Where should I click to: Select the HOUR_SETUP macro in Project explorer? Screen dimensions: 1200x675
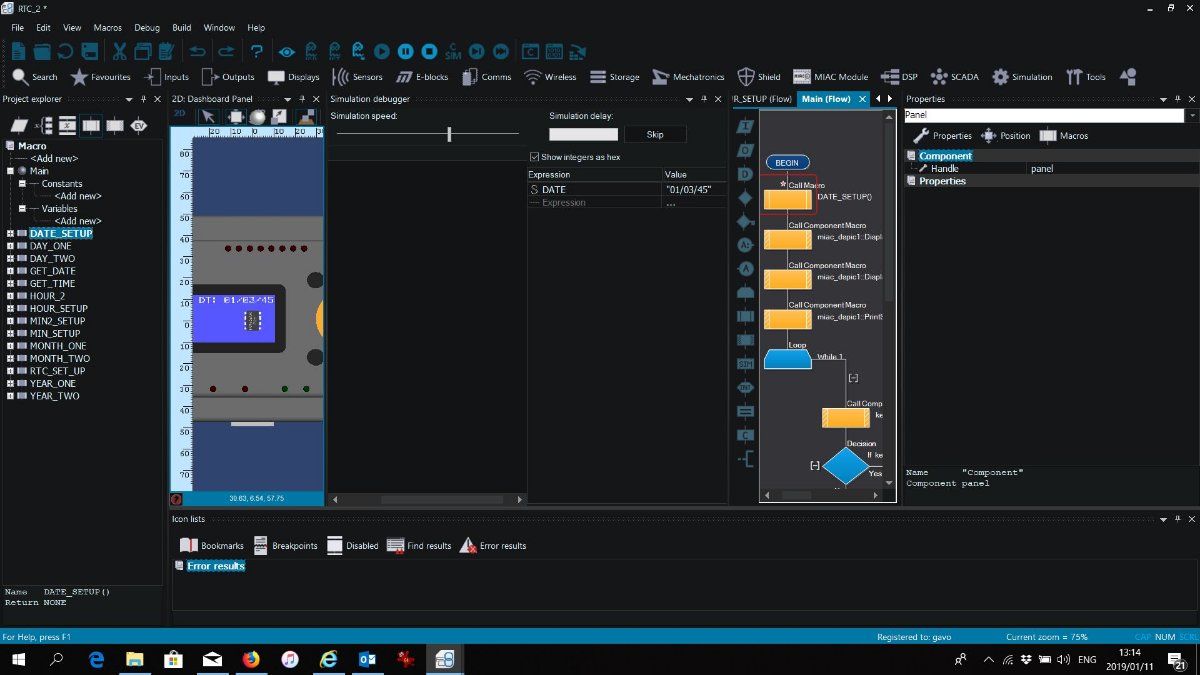[58, 309]
